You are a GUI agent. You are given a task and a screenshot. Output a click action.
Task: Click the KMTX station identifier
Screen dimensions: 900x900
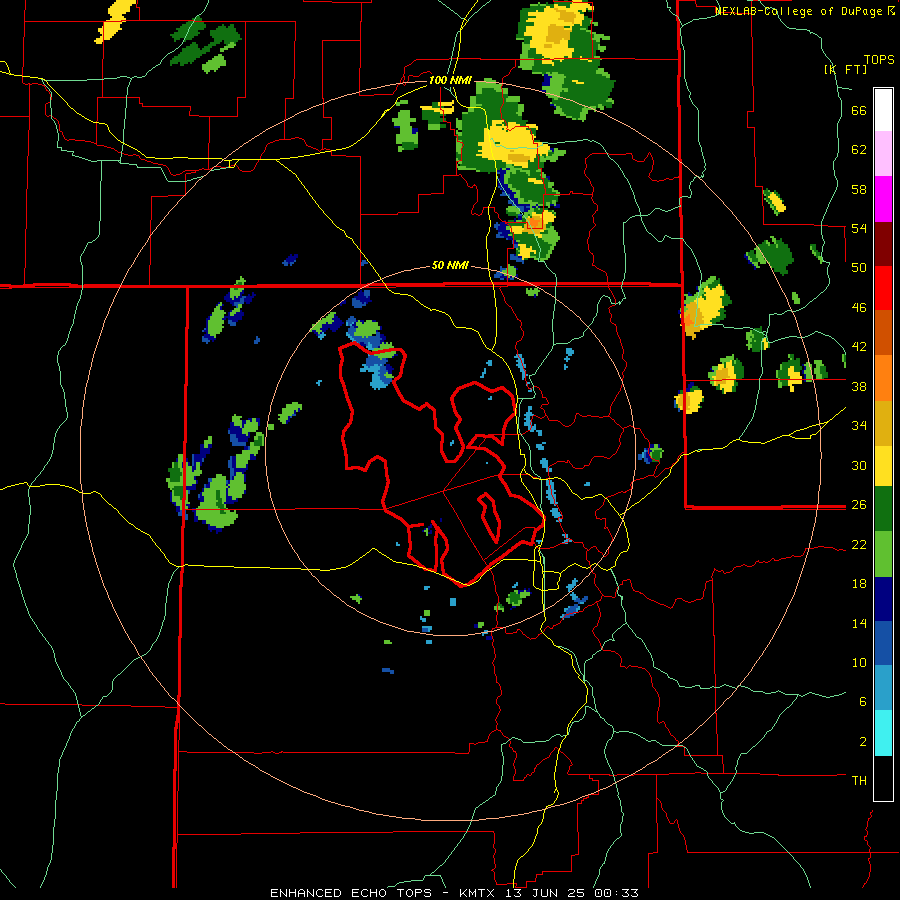(480, 893)
